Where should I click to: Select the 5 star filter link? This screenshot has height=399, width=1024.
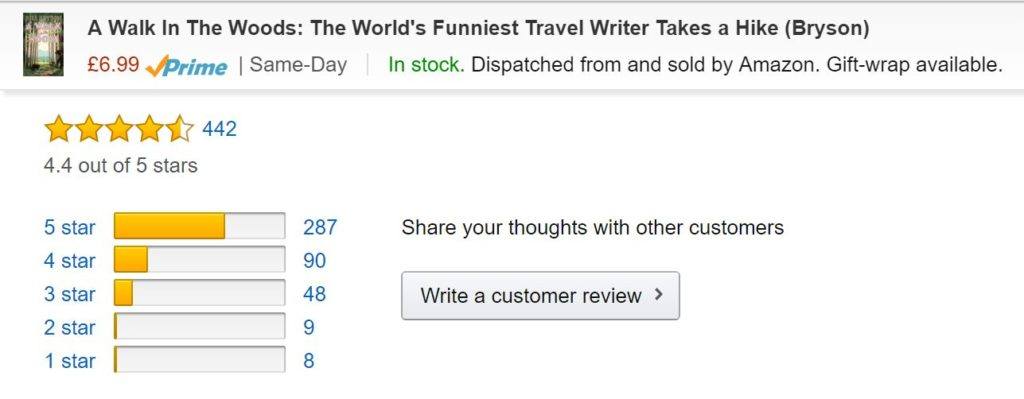(69, 227)
